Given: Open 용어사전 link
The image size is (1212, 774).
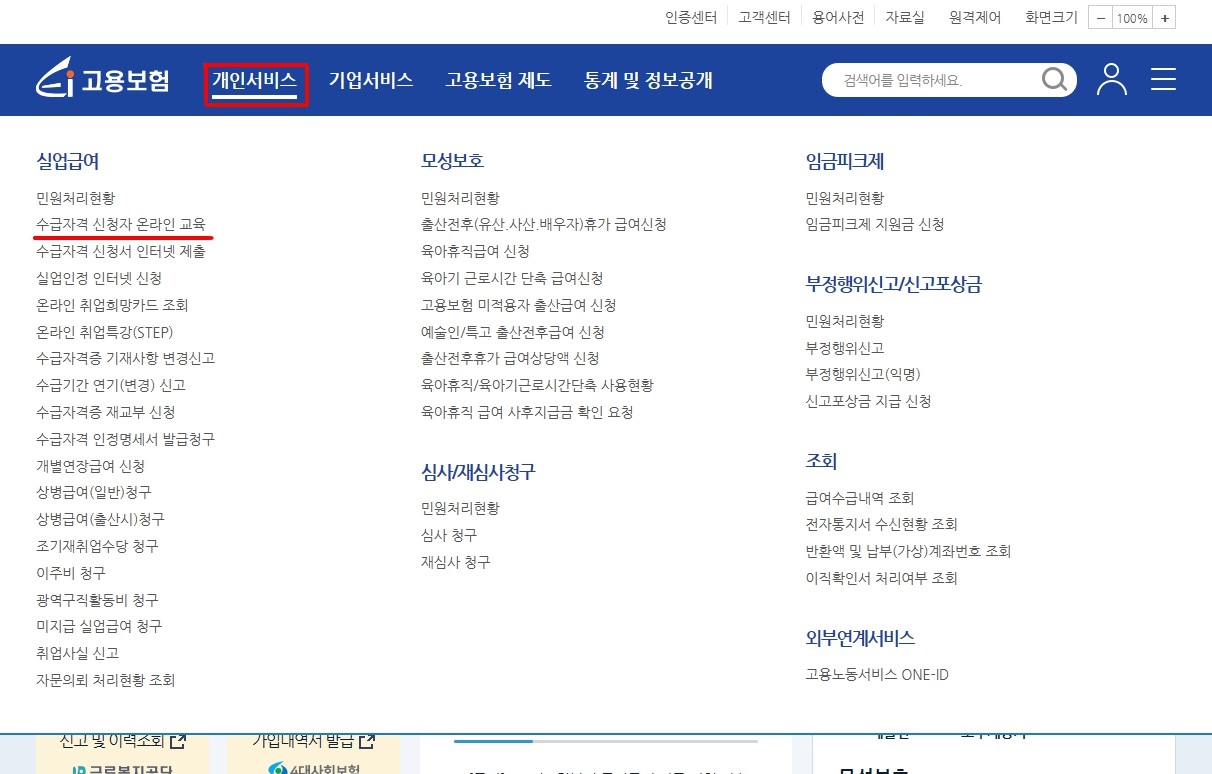Looking at the screenshot, I should coord(838,17).
